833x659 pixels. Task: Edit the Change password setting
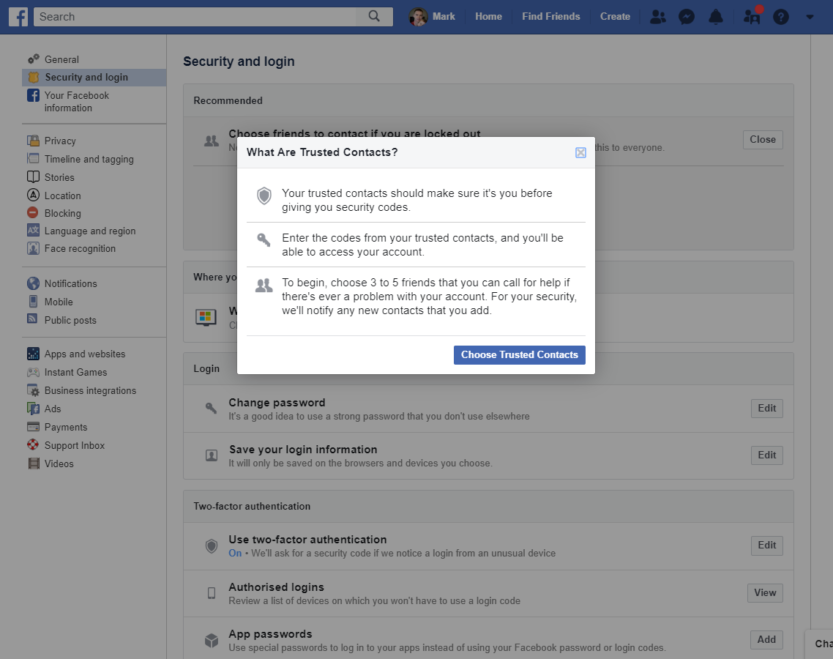pyautogui.click(x=766, y=408)
